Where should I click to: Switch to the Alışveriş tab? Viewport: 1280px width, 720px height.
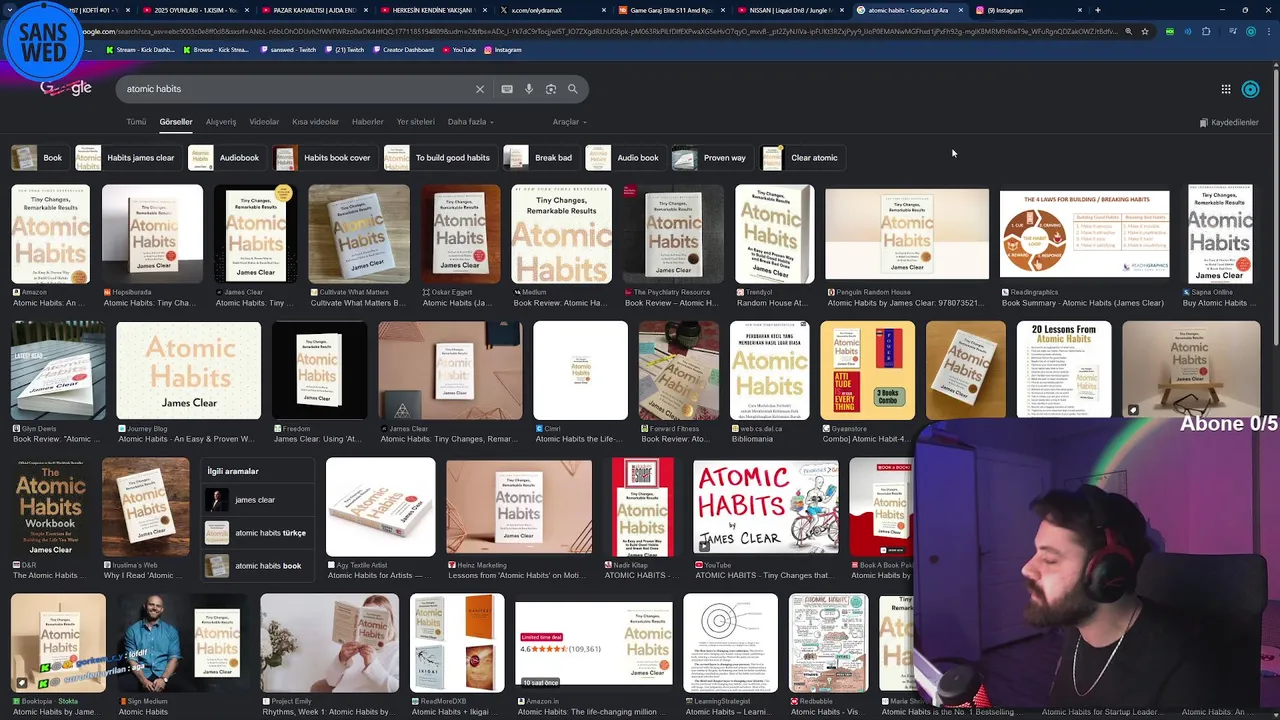221,122
